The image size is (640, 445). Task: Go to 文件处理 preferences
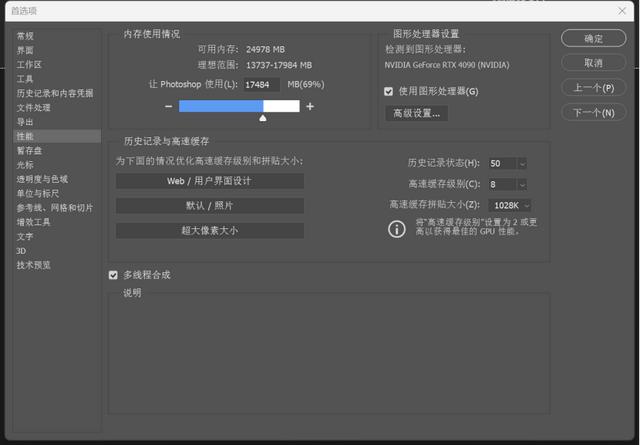[x=33, y=107]
